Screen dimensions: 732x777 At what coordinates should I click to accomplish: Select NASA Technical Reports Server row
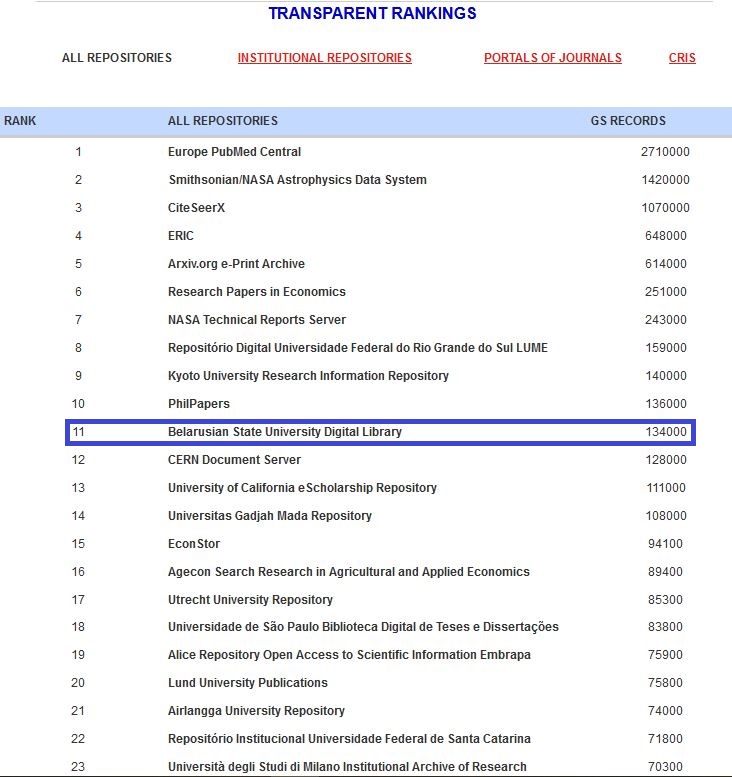pyautogui.click(x=257, y=320)
